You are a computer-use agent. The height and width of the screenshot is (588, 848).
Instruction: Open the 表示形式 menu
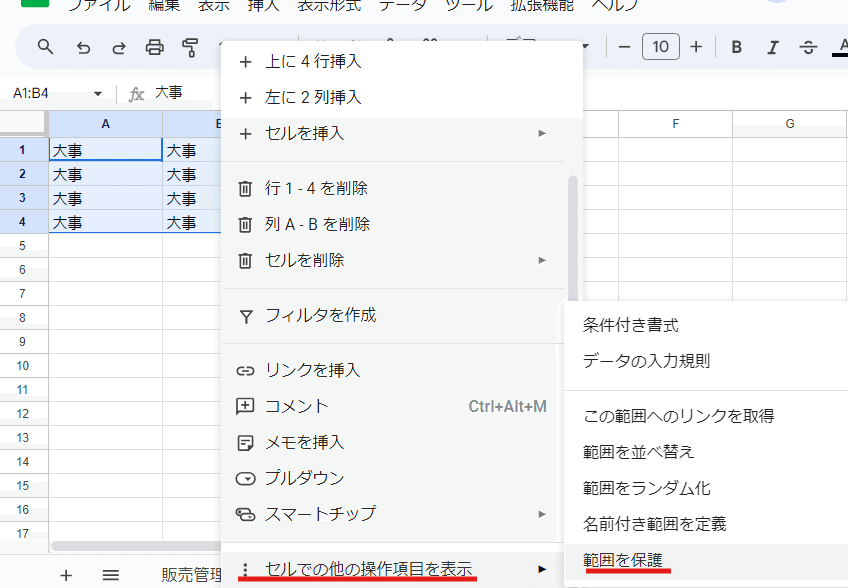[x=329, y=5]
